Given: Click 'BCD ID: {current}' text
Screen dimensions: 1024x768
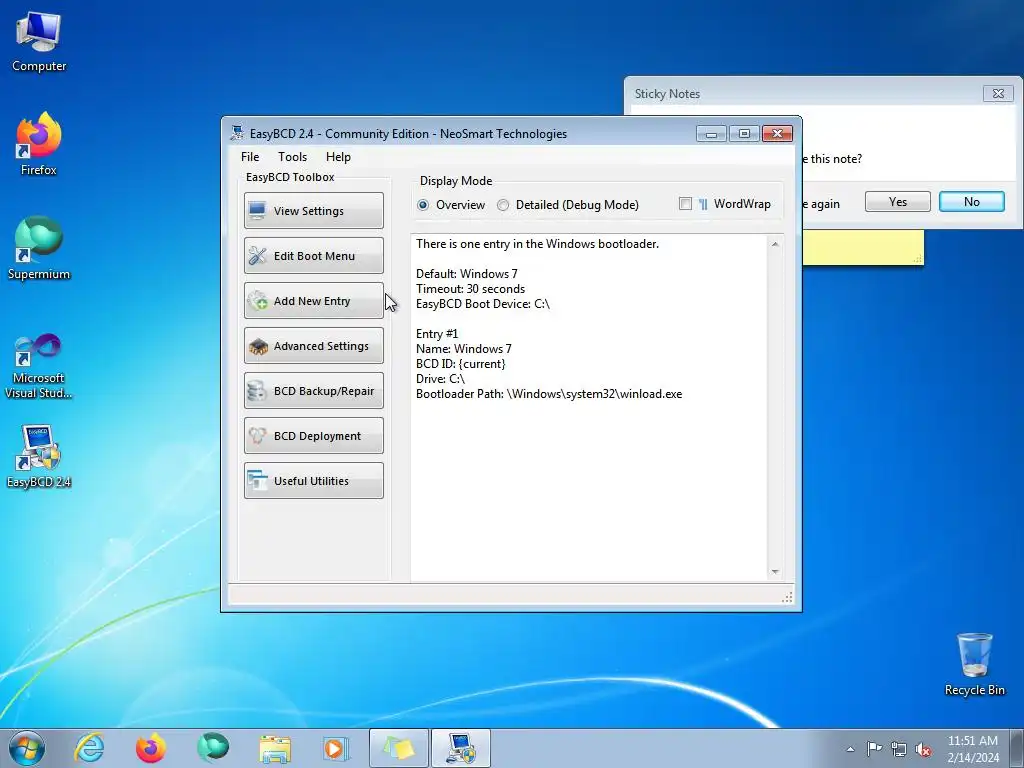Looking at the screenshot, I should point(460,364).
